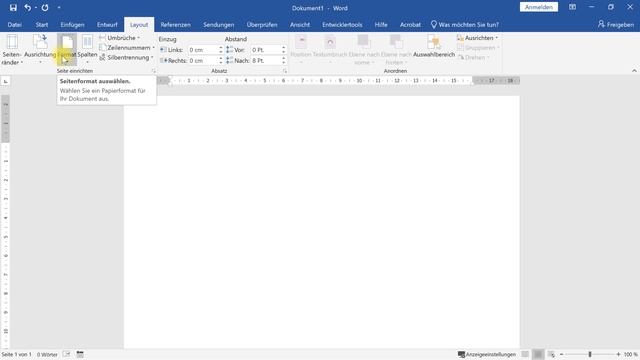Viewport: 640px width, 360px height.
Task: Expand the Zeilennummern dropdown
Action: click(127, 48)
